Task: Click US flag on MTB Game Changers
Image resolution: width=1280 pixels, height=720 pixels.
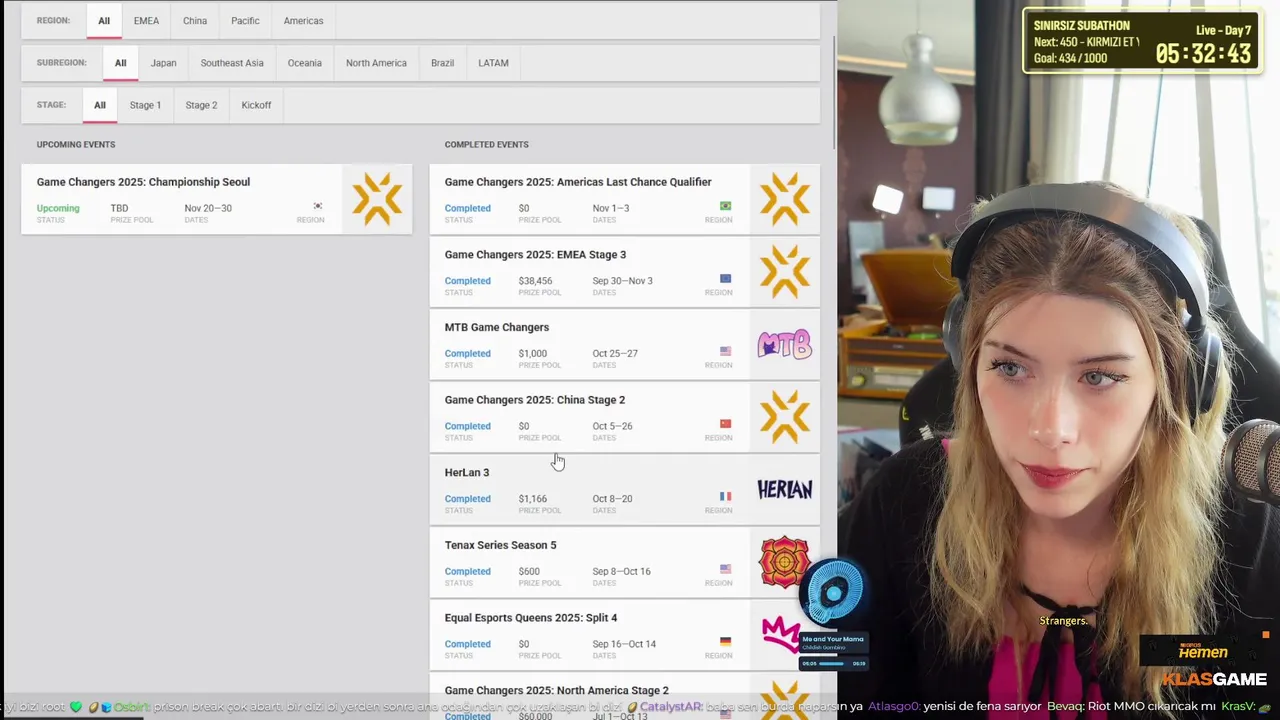Action: pyautogui.click(x=725, y=351)
